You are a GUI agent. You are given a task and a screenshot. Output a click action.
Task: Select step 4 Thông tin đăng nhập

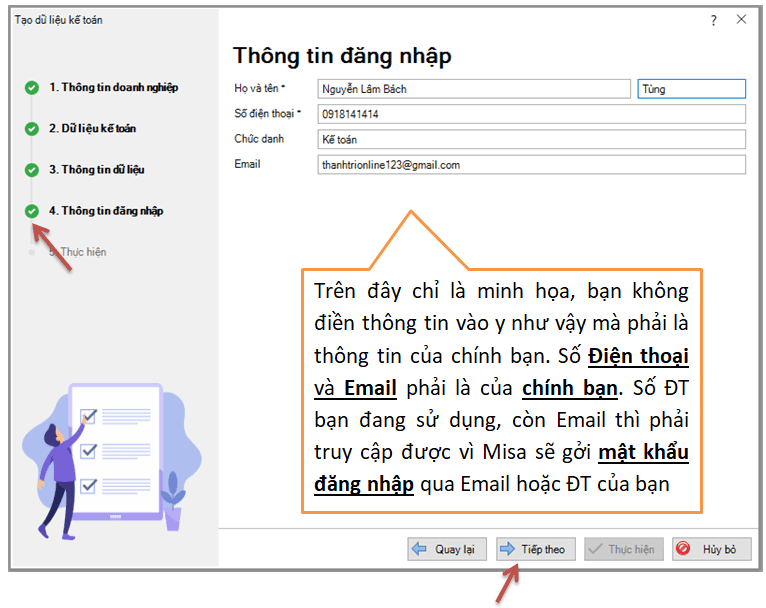coord(106,211)
